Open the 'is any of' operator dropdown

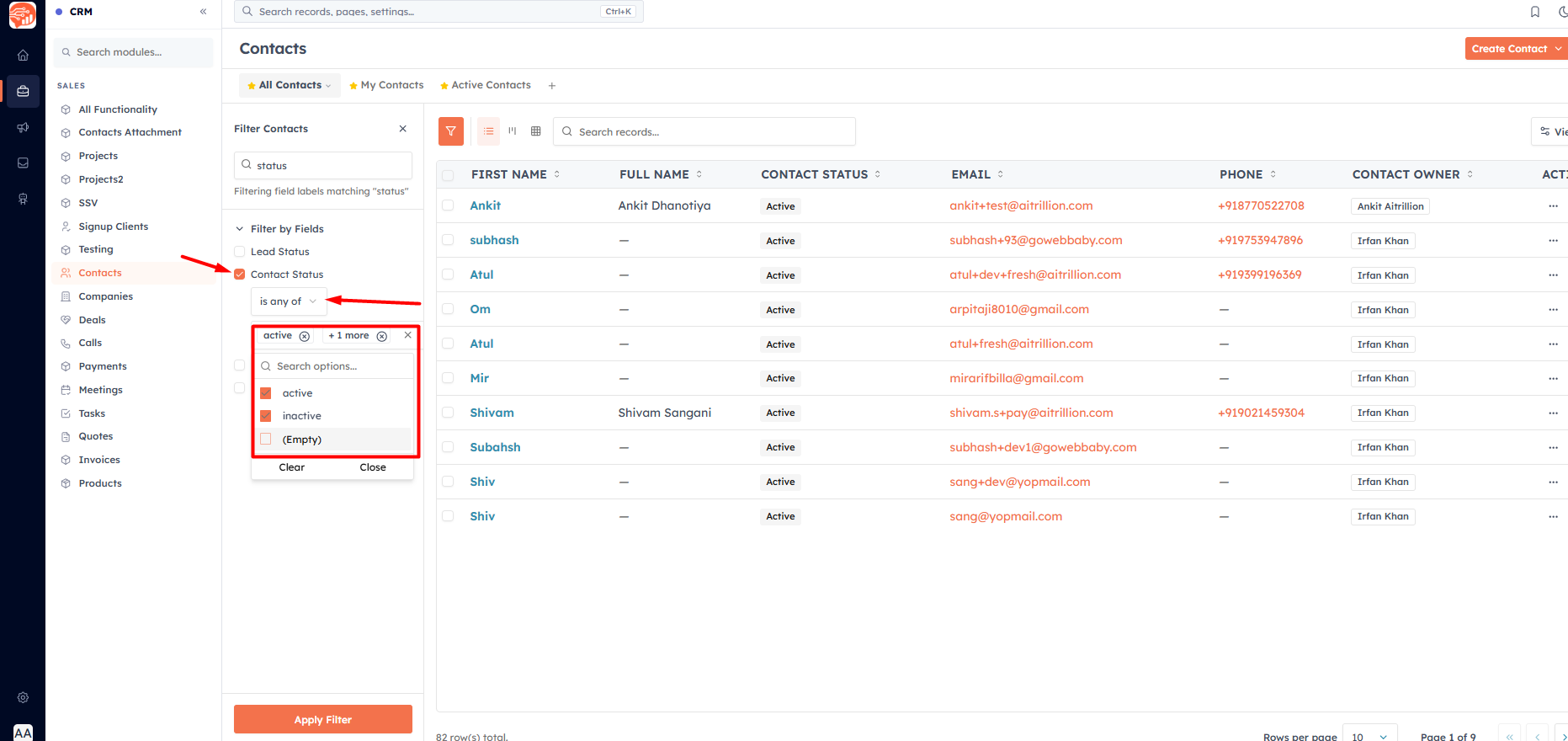coord(289,301)
